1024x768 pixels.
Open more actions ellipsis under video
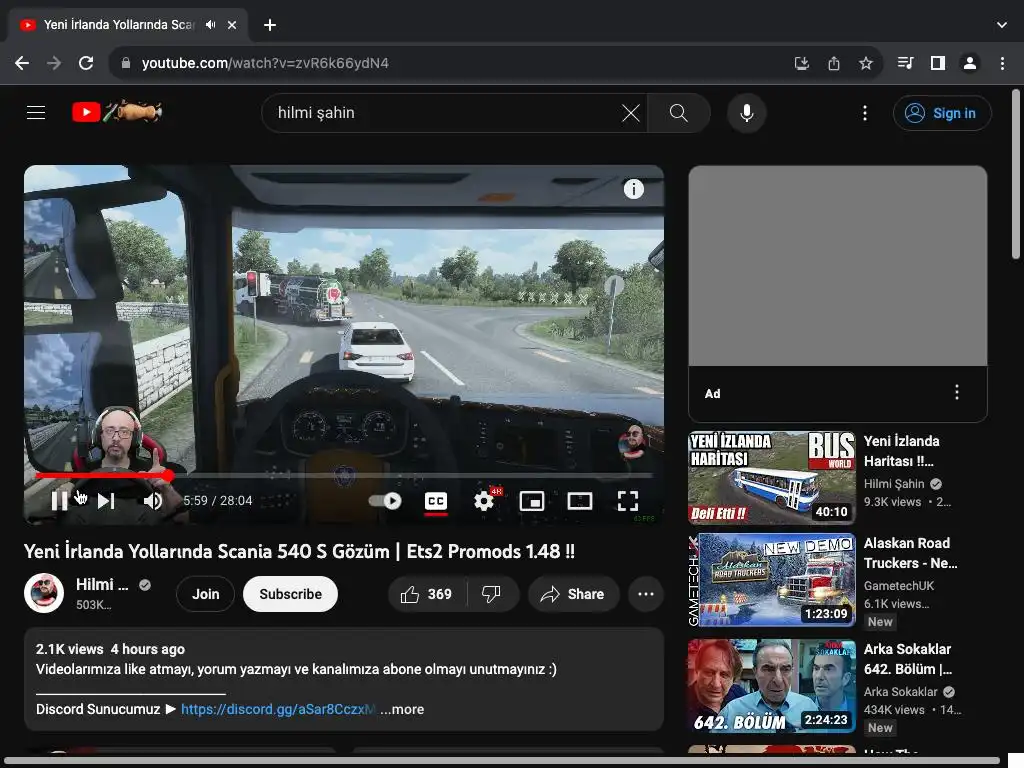(x=646, y=594)
